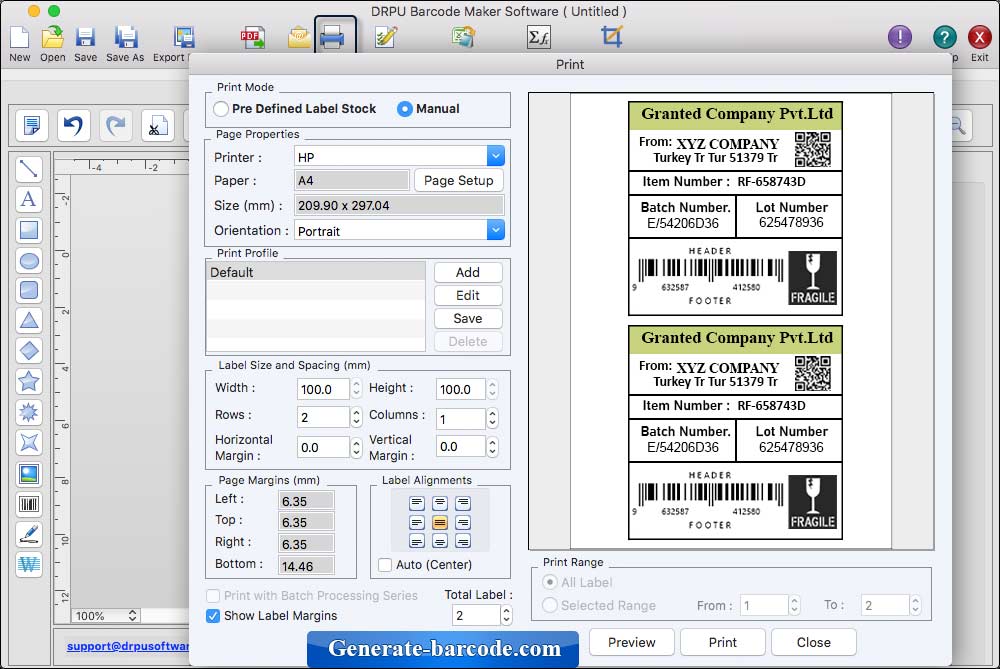This screenshot has width=1000, height=669.
Task: Click Edit print profile button
Action: 467,295
